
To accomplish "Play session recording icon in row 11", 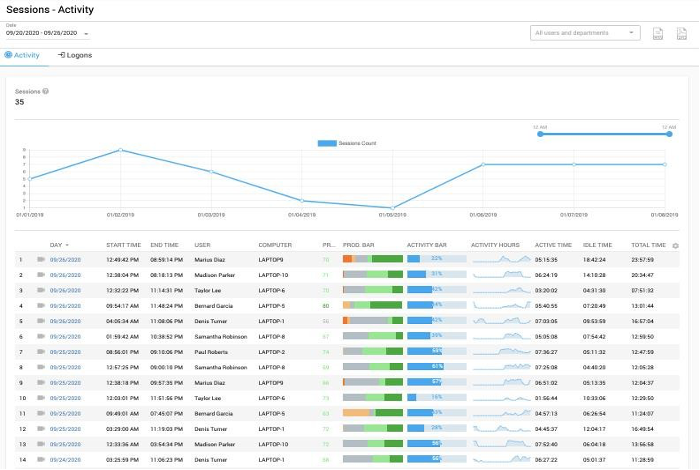I will click(41, 413).
